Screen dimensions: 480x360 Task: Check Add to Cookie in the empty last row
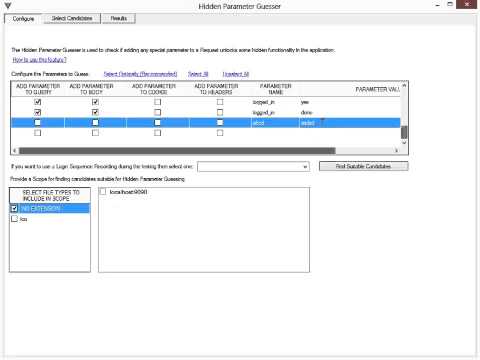click(158, 133)
